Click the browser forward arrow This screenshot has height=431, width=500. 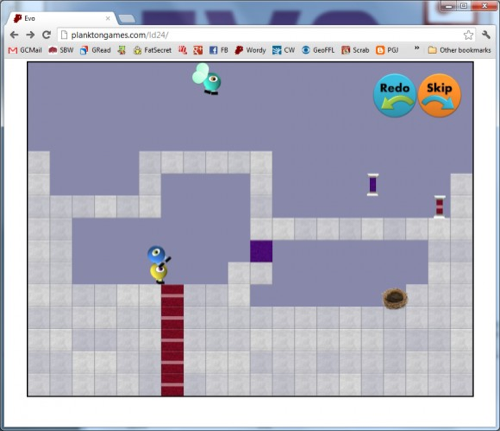tap(30, 35)
